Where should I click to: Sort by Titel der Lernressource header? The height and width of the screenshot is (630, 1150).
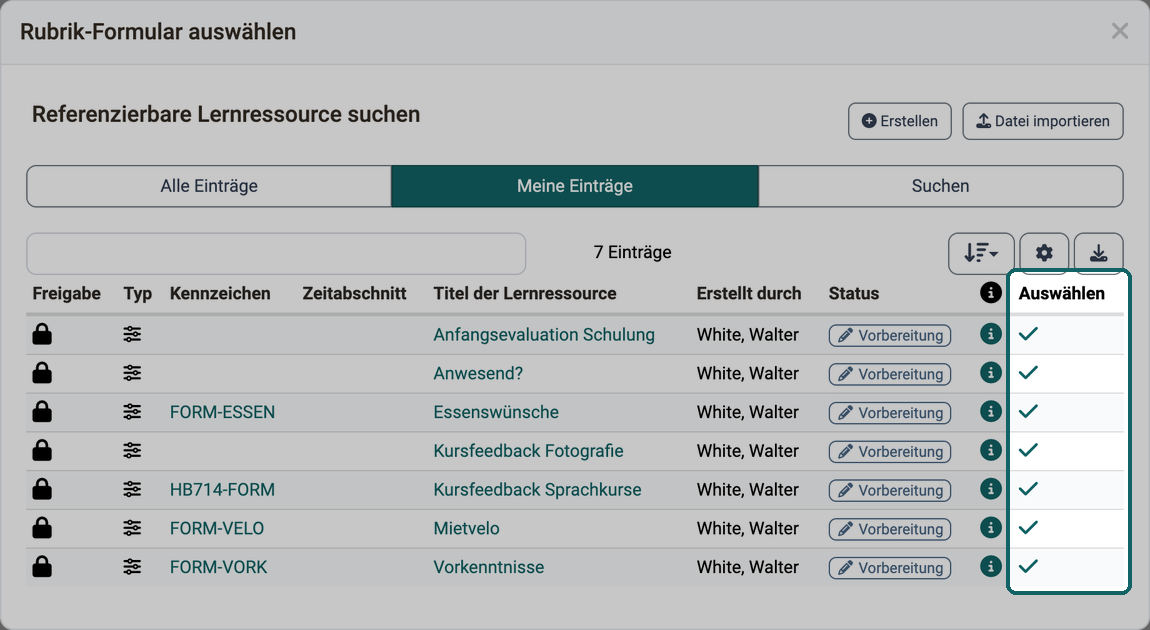(524, 293)
